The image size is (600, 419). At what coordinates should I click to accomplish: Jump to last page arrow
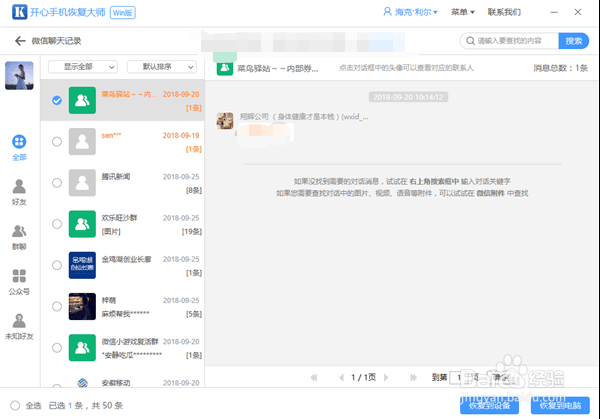click(413, 378)
